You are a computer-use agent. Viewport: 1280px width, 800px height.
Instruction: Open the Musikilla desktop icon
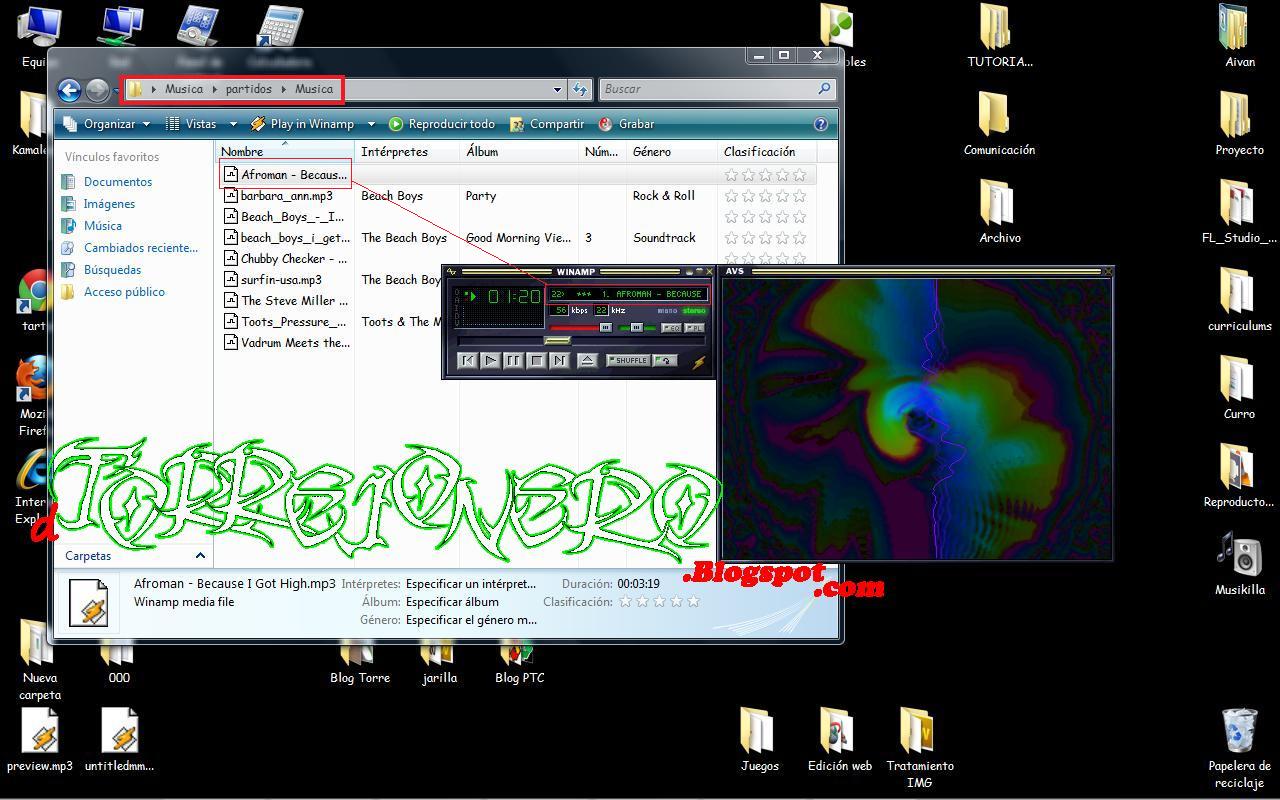pyautogui.click(x=1239, y=564)
